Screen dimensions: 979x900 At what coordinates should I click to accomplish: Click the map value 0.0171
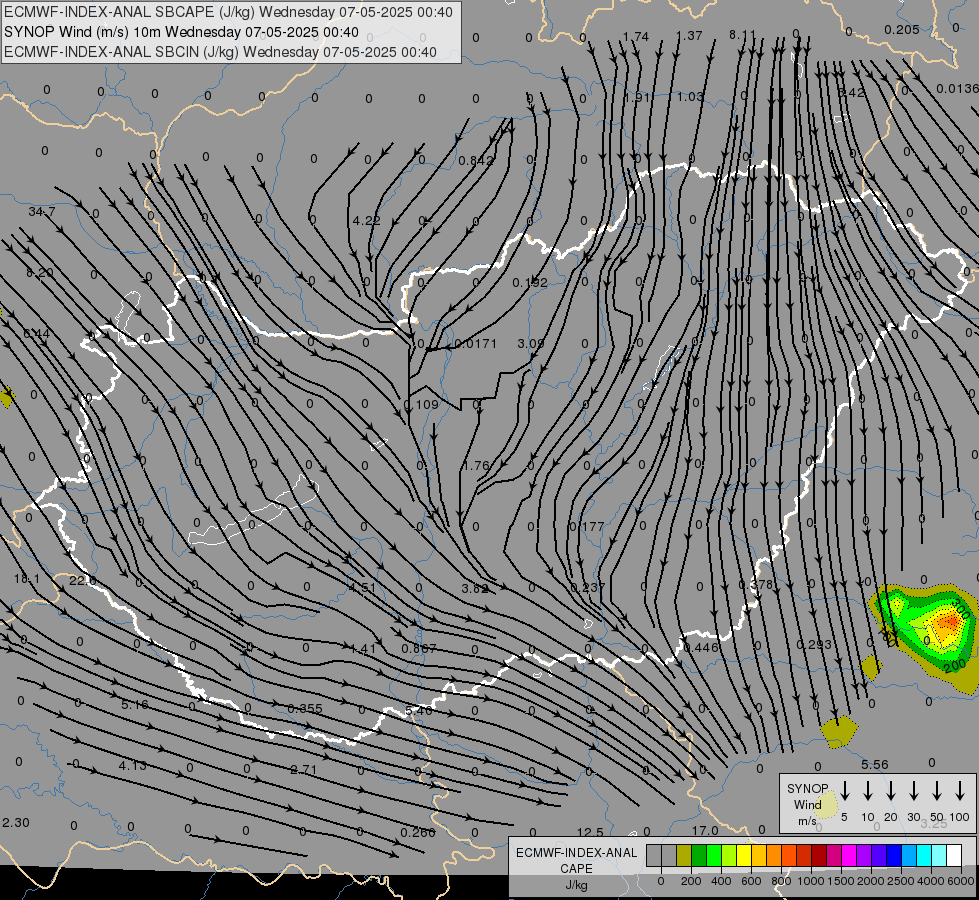click(x=476, y=344)
